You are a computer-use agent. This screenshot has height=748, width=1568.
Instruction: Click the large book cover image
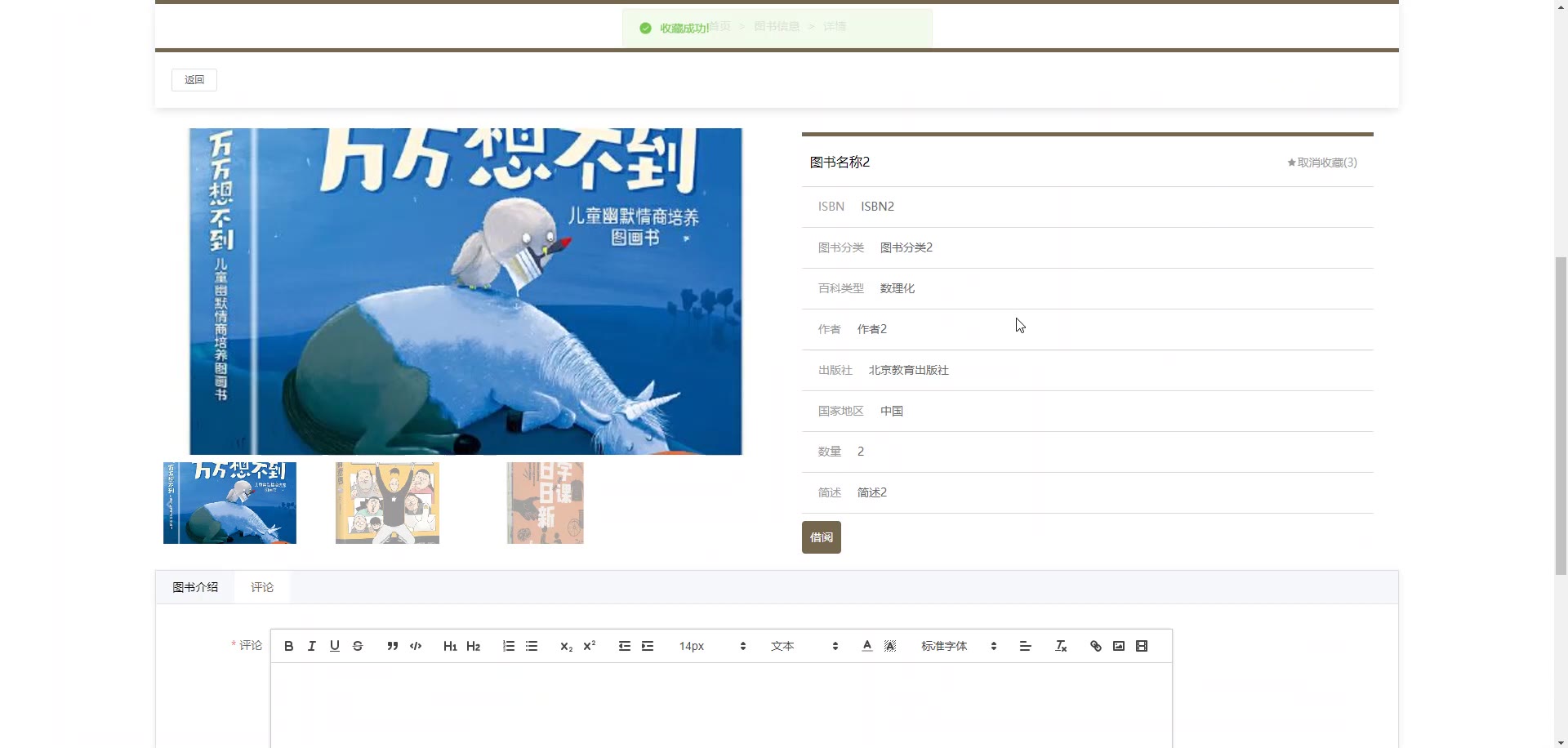465,292
